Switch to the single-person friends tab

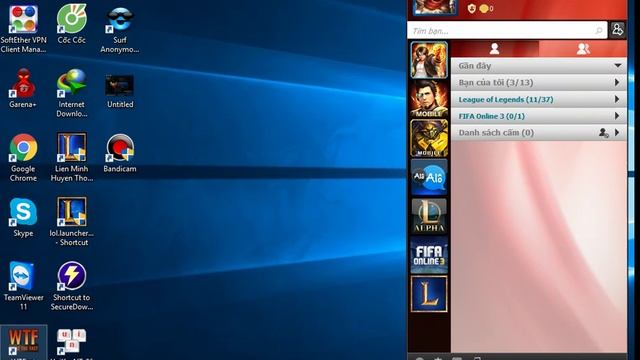pos(495,49)
